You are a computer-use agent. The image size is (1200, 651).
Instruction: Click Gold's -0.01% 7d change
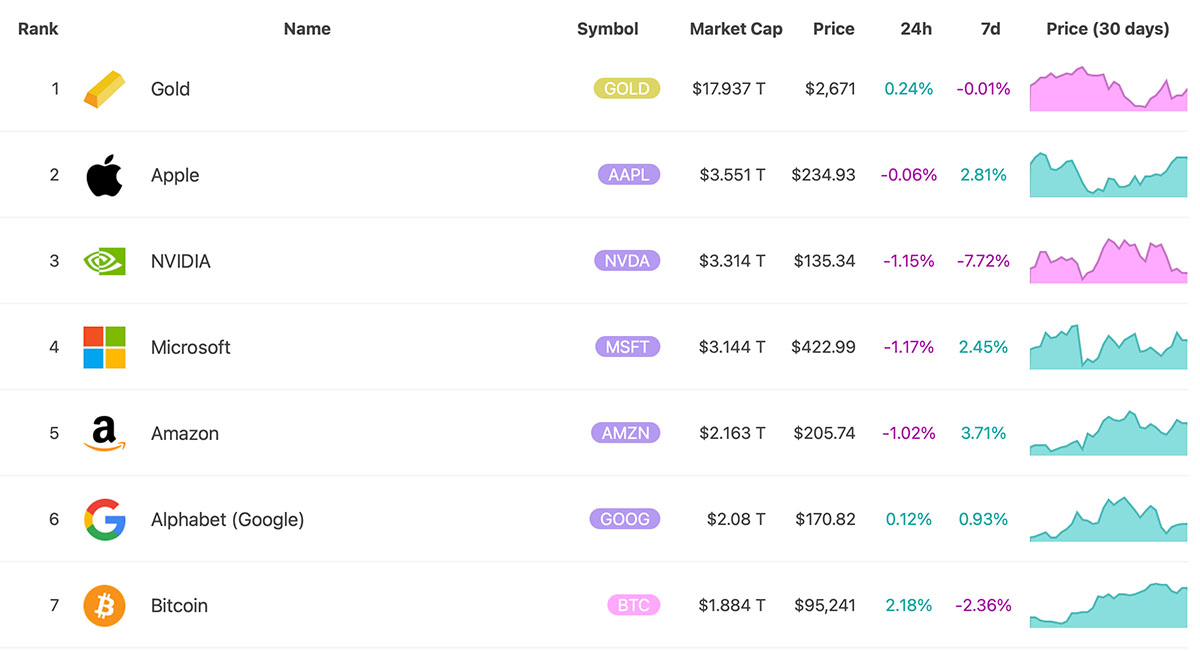coord(983,89)
